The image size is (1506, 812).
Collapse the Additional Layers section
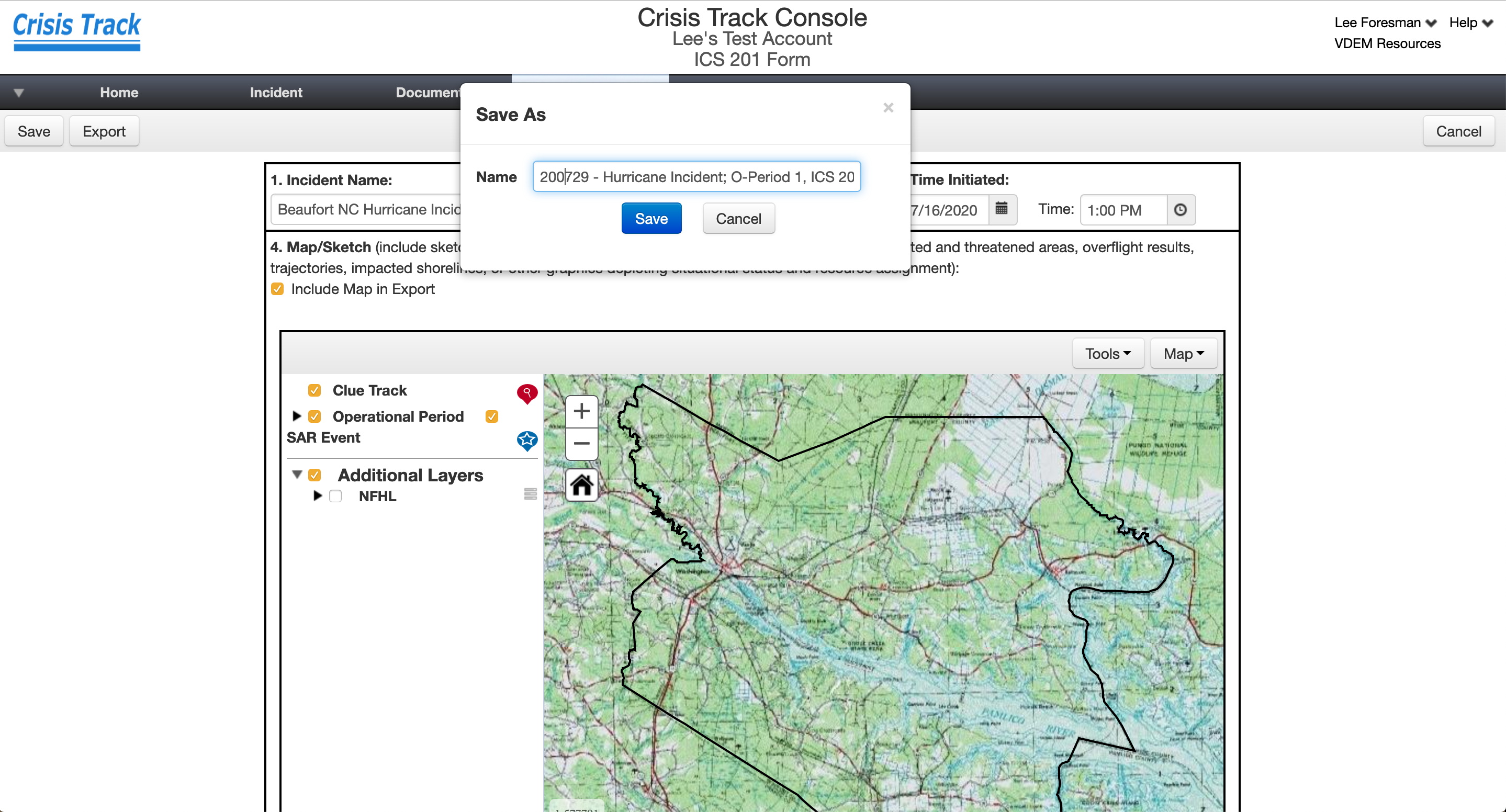tap(297, 474)
